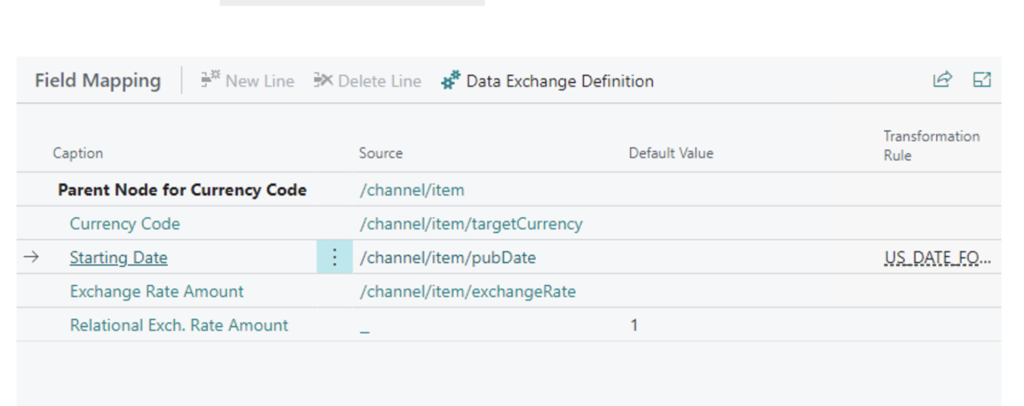The width and height of the screenshot is (1024, 406).
Task: Click the Transformation Rule column header
Action: (931, 145)
